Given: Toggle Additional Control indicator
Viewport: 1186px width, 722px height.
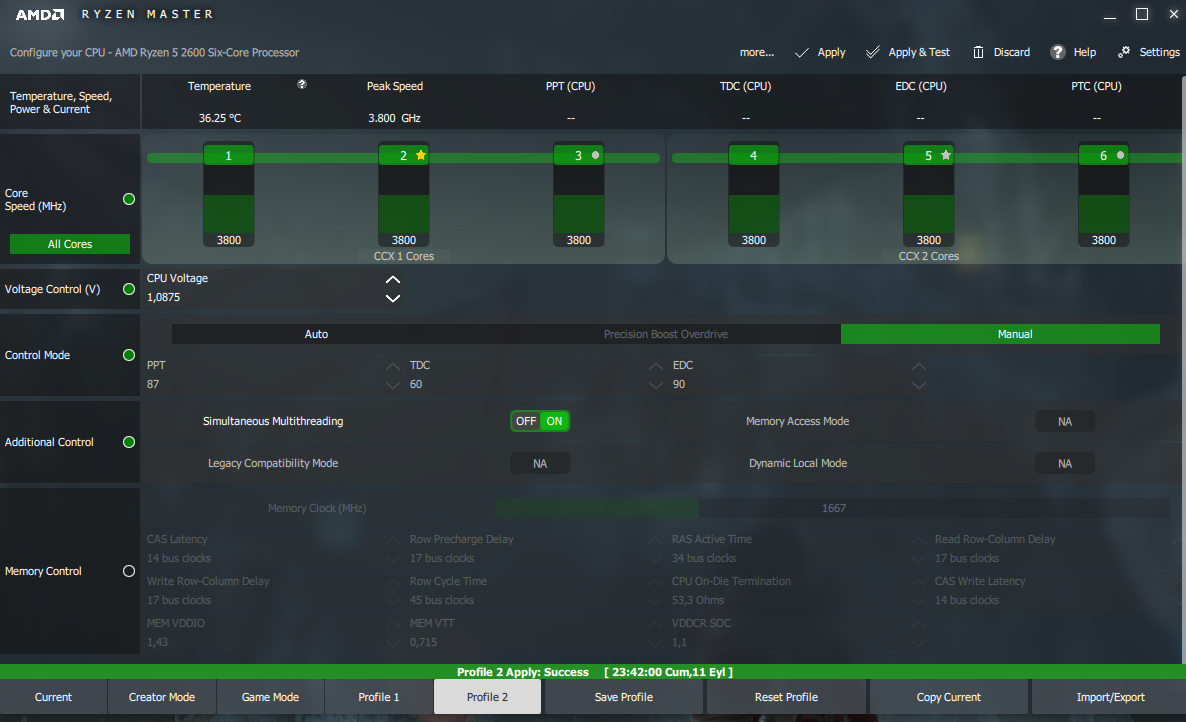Looking at the screenshot, I should [129, 442].
